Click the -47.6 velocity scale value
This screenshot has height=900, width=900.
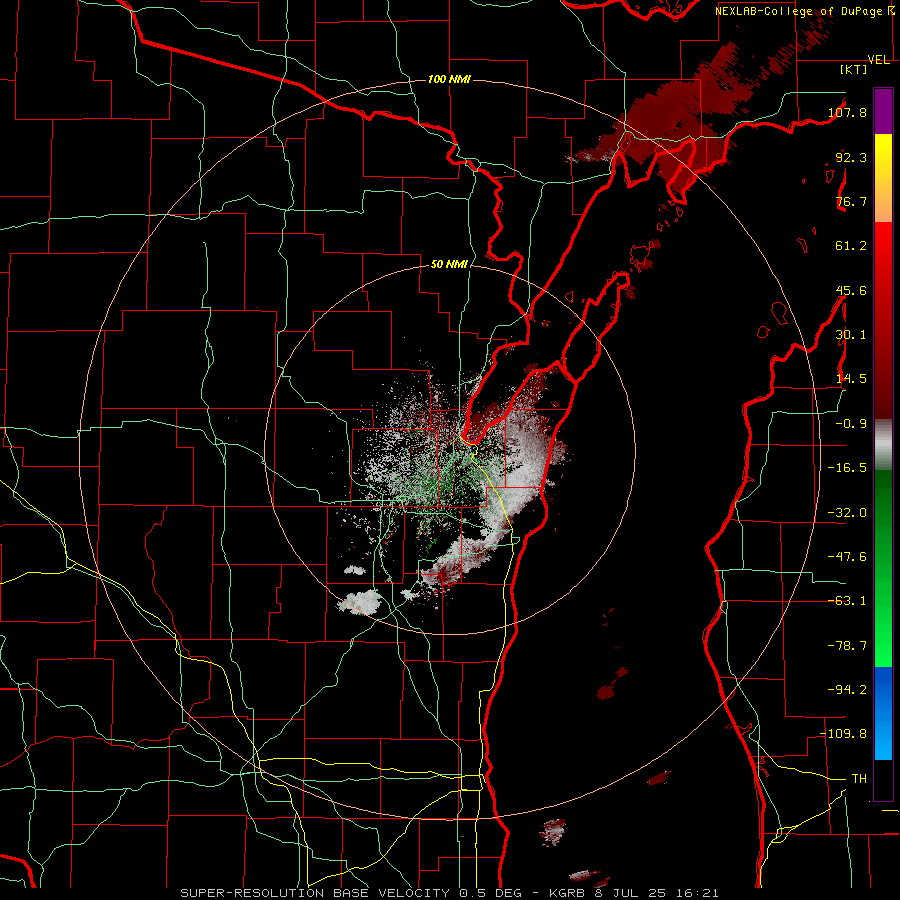[847, 557]
